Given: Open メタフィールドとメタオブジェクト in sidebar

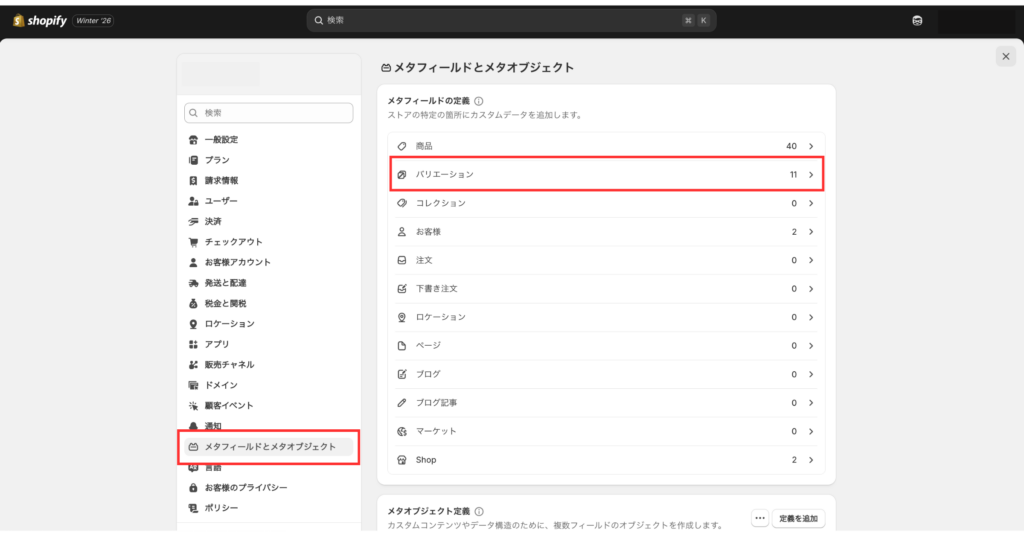Looking at the screenshot, I should 268,447.
